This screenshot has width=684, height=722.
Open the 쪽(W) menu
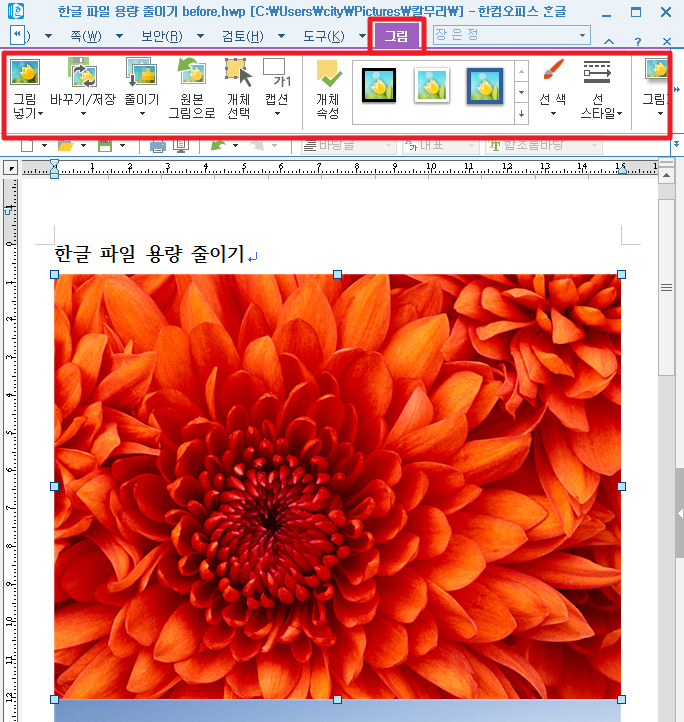tap(86, 36)
